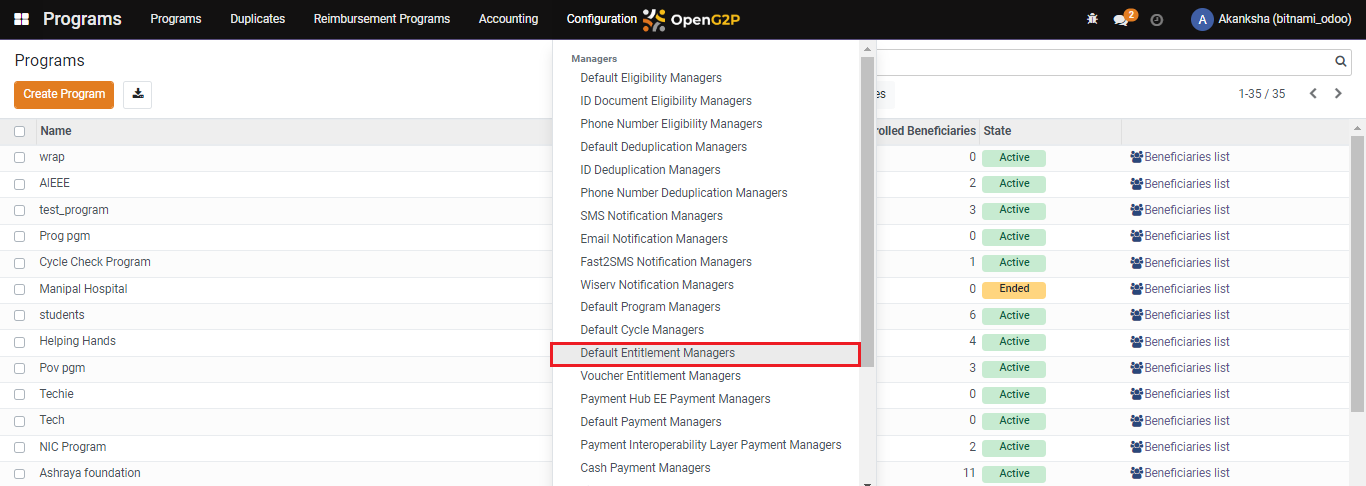Click the download export icon button

click(138, 94)
